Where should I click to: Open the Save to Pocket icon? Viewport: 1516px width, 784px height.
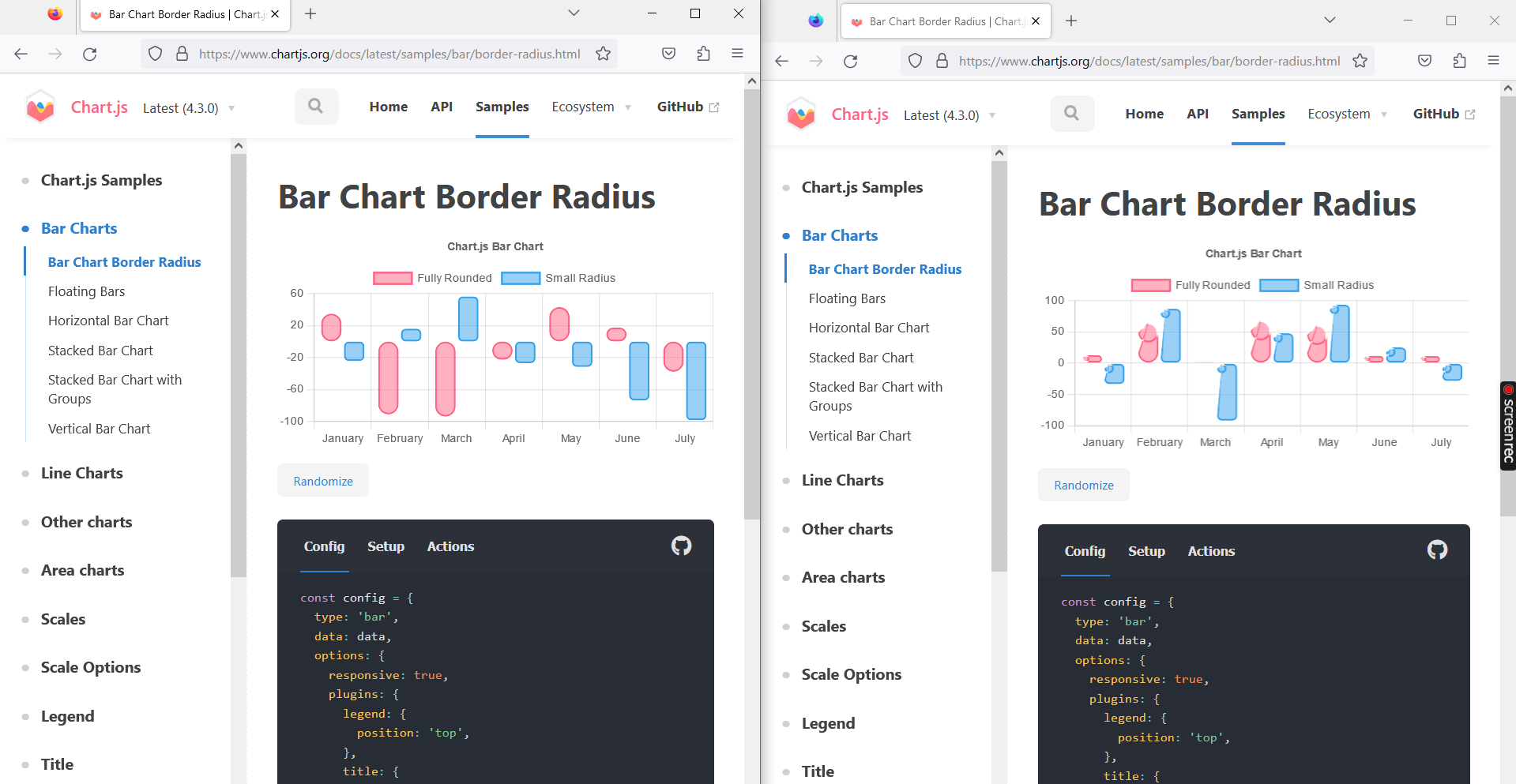click(668, 54)
